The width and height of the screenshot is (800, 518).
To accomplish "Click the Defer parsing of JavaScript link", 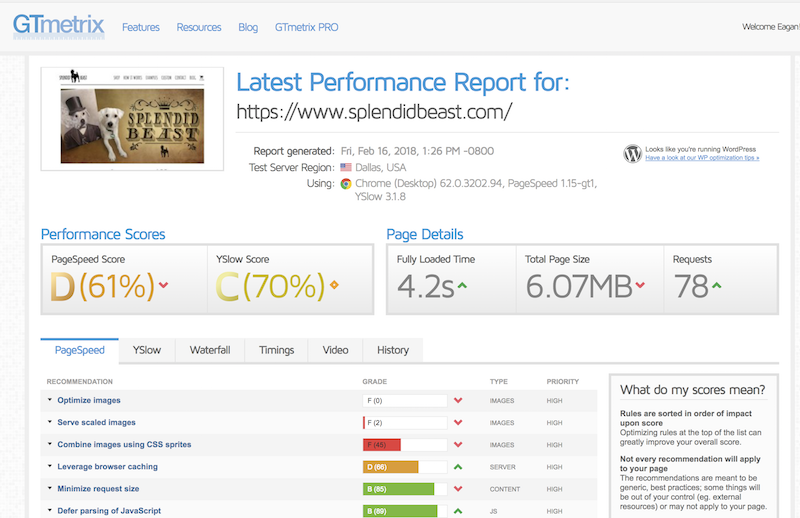I will point(109,511).
